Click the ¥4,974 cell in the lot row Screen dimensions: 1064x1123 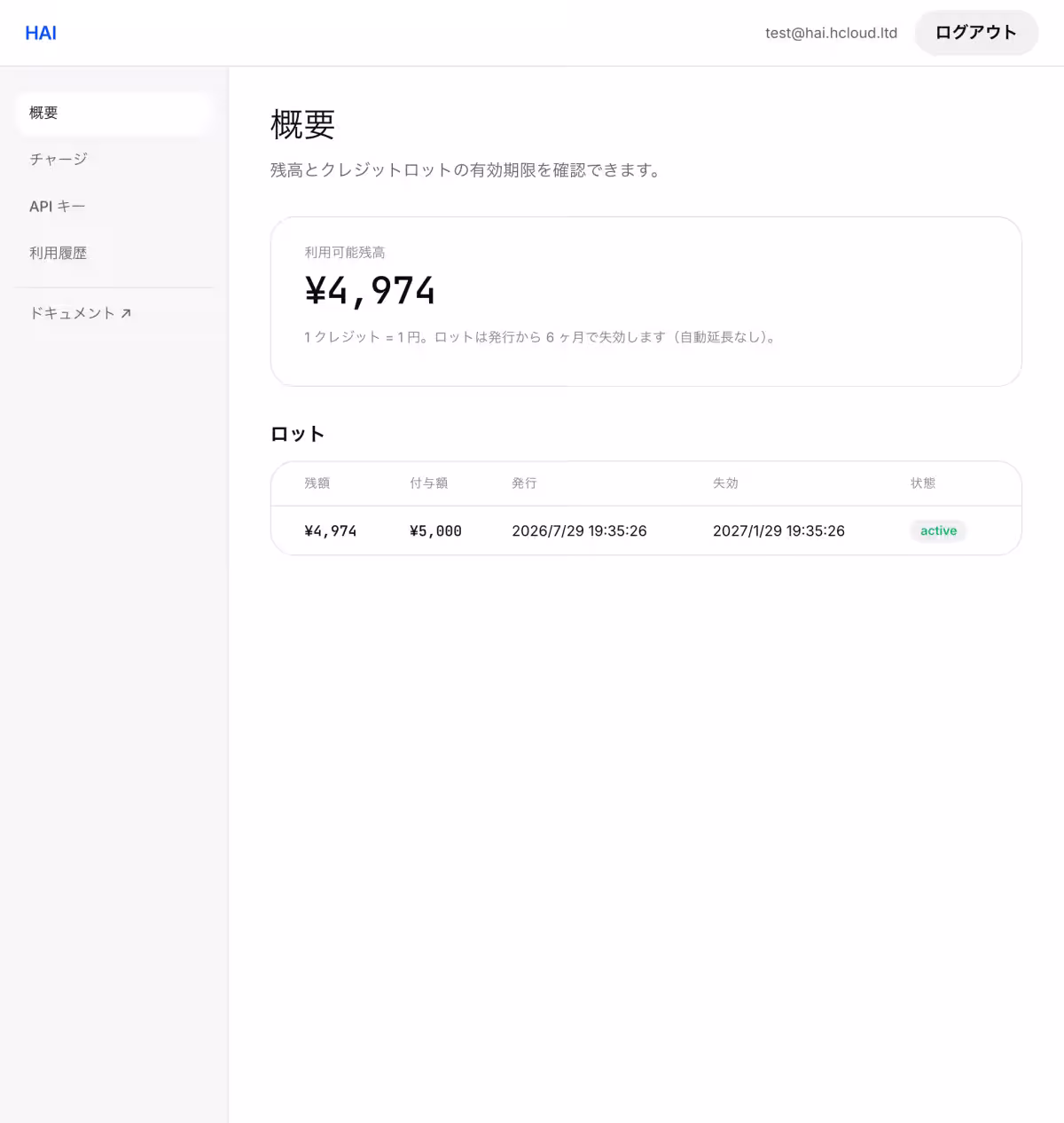(330, 531)
